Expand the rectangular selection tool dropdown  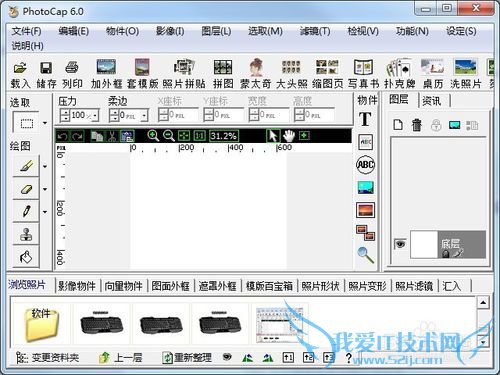(45, 123)
